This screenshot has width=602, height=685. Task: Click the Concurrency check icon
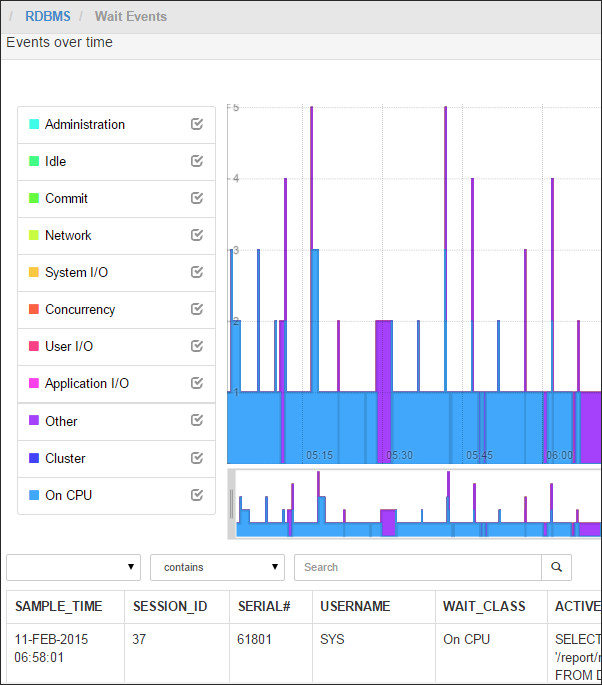(x=197, y=309)
